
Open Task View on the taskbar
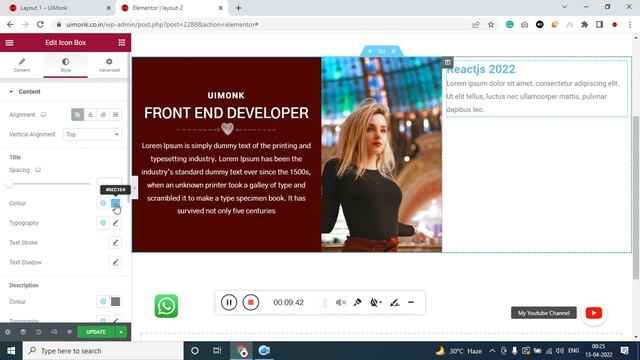click(x=217, y=351)
